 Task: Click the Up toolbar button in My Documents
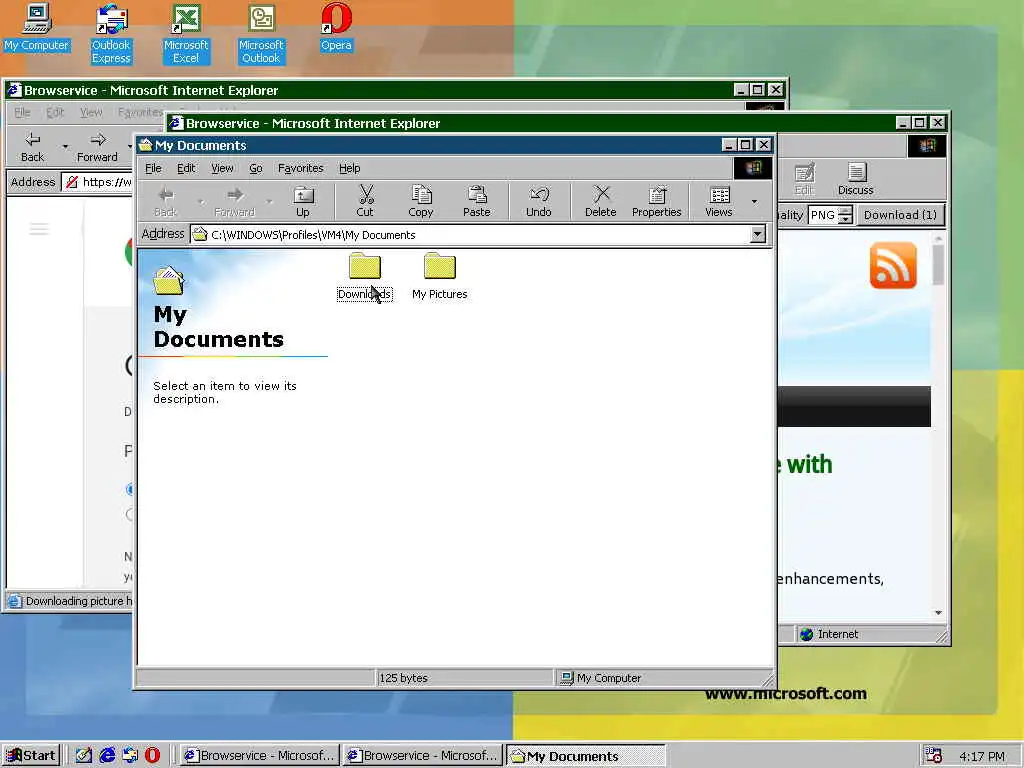click(x=303, y=201)
